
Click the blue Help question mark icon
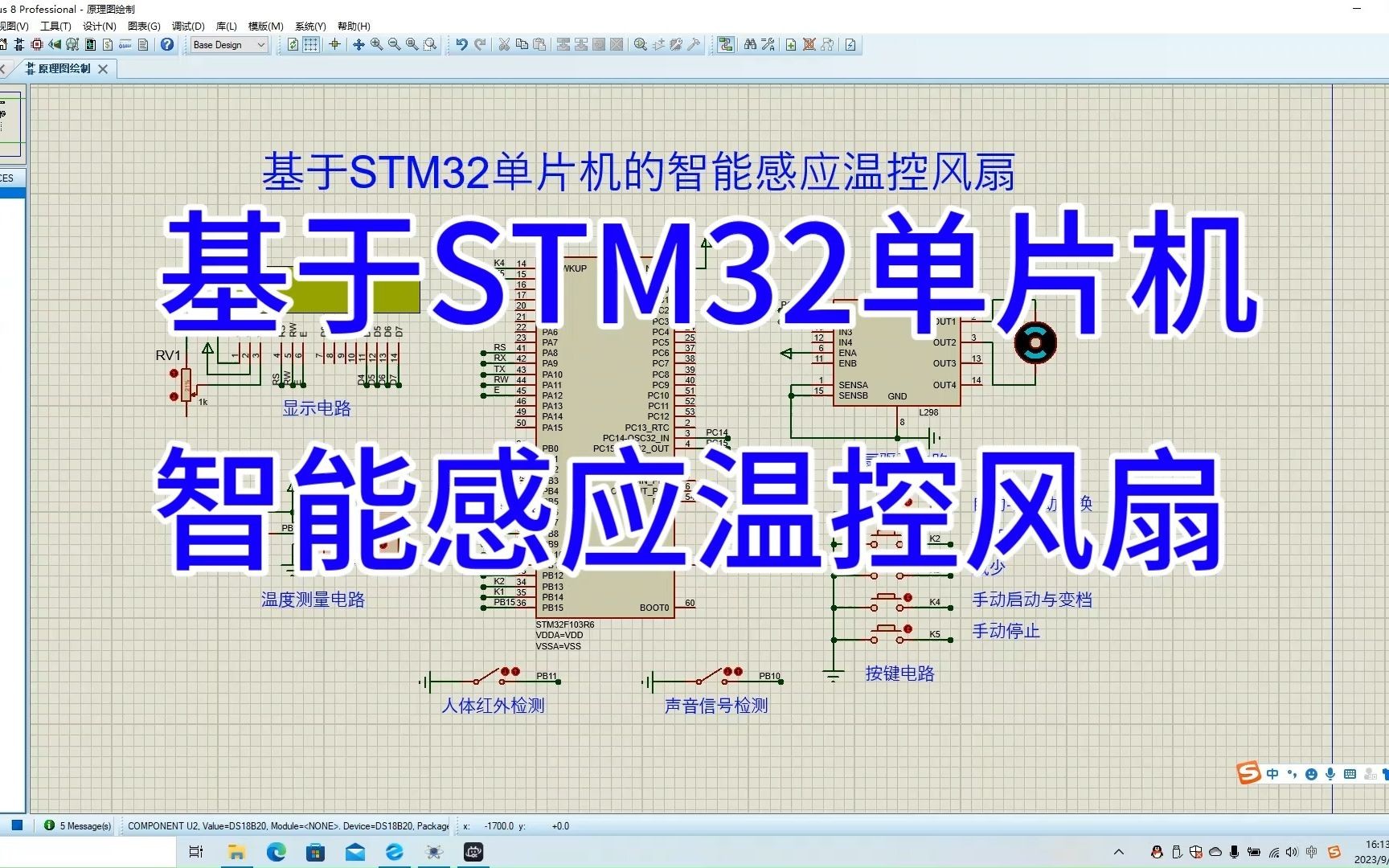(x=166, y=44)
